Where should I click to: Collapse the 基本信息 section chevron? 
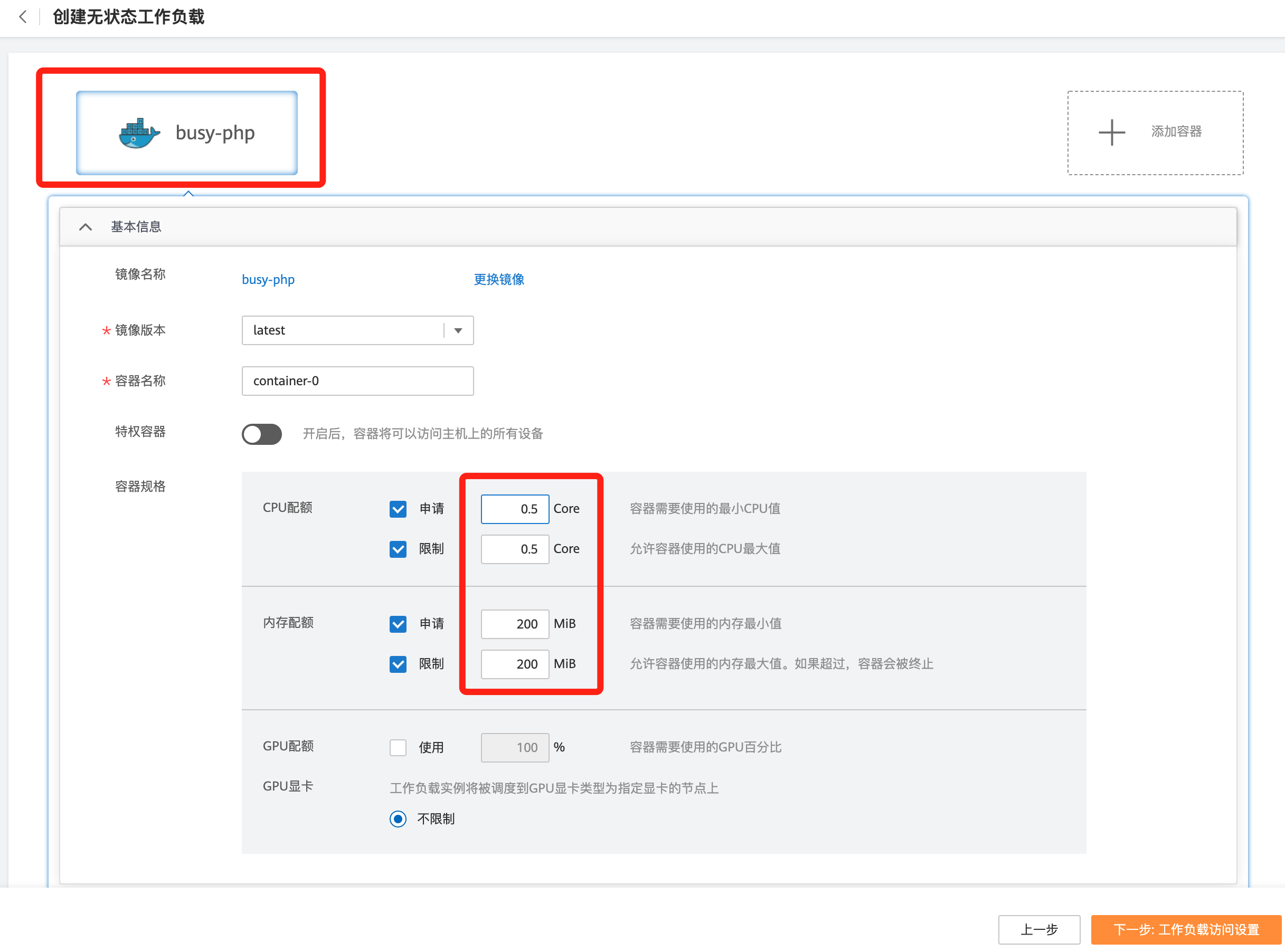pos(86,227)
